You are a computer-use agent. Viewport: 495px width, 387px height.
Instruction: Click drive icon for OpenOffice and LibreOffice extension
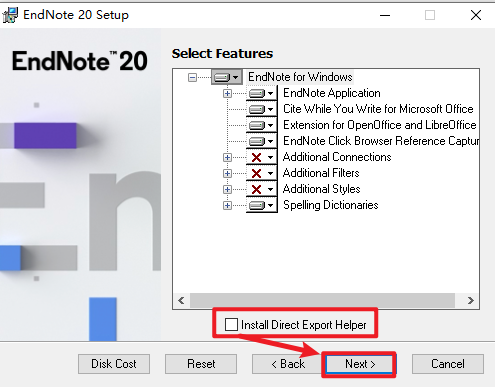[262, 125]
